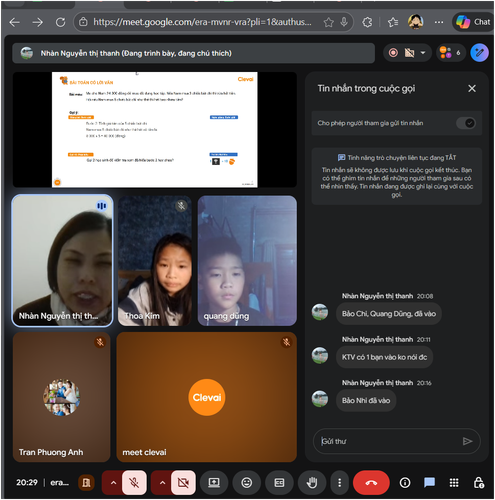Close the in-call messages panel
The image size is (495, 500).
(472, 88)
